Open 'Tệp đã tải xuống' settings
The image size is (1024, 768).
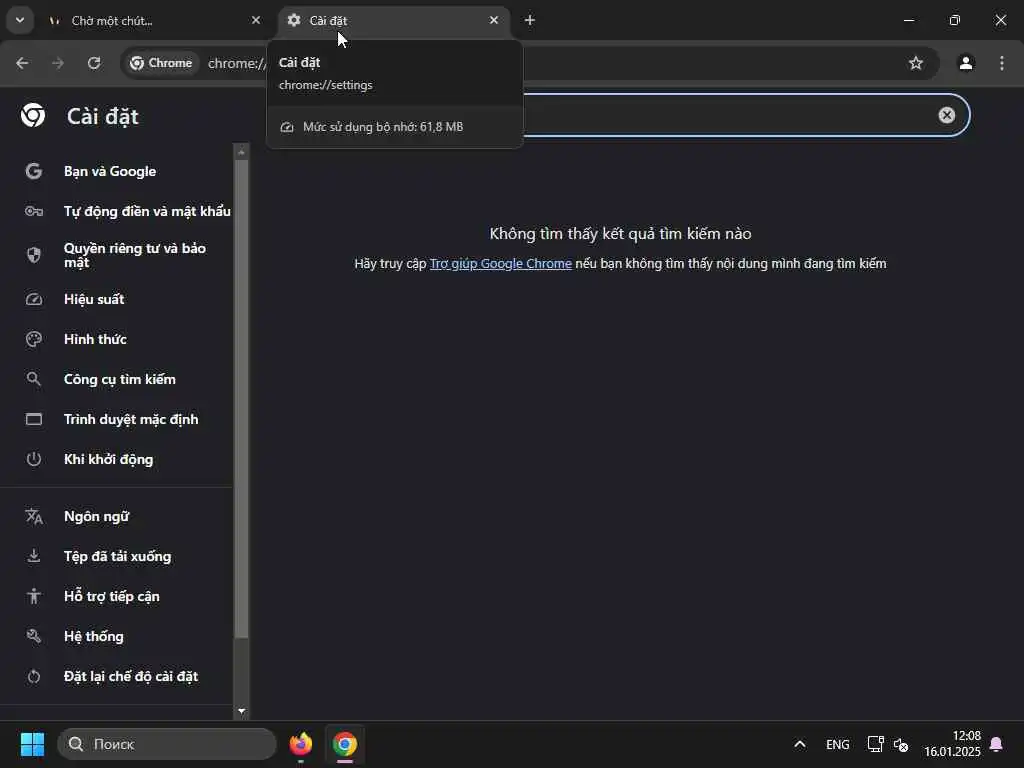click(116, 556)
